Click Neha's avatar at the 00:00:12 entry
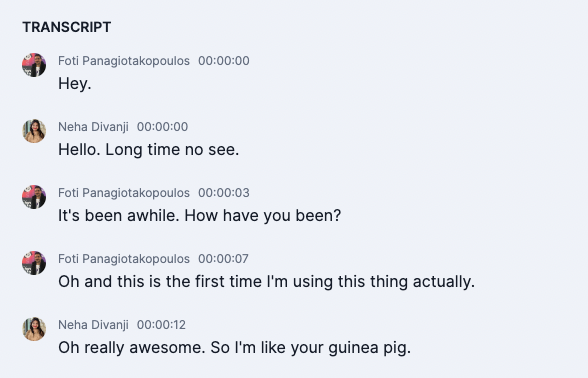 coord(34,329)
